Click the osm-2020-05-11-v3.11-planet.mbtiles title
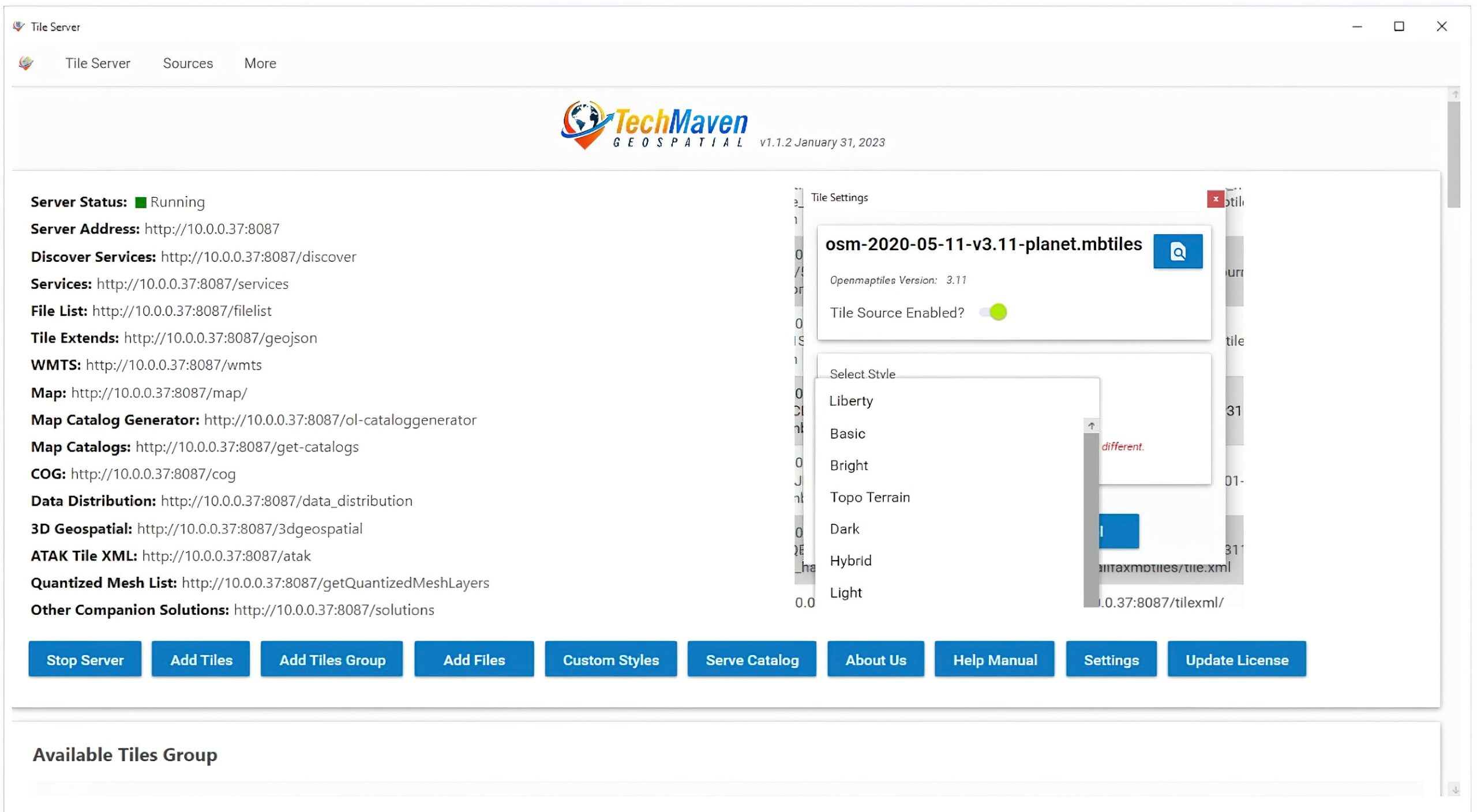Image resolution: width=1477 pixels, height=812 pixels. click(x=983, y=245)
